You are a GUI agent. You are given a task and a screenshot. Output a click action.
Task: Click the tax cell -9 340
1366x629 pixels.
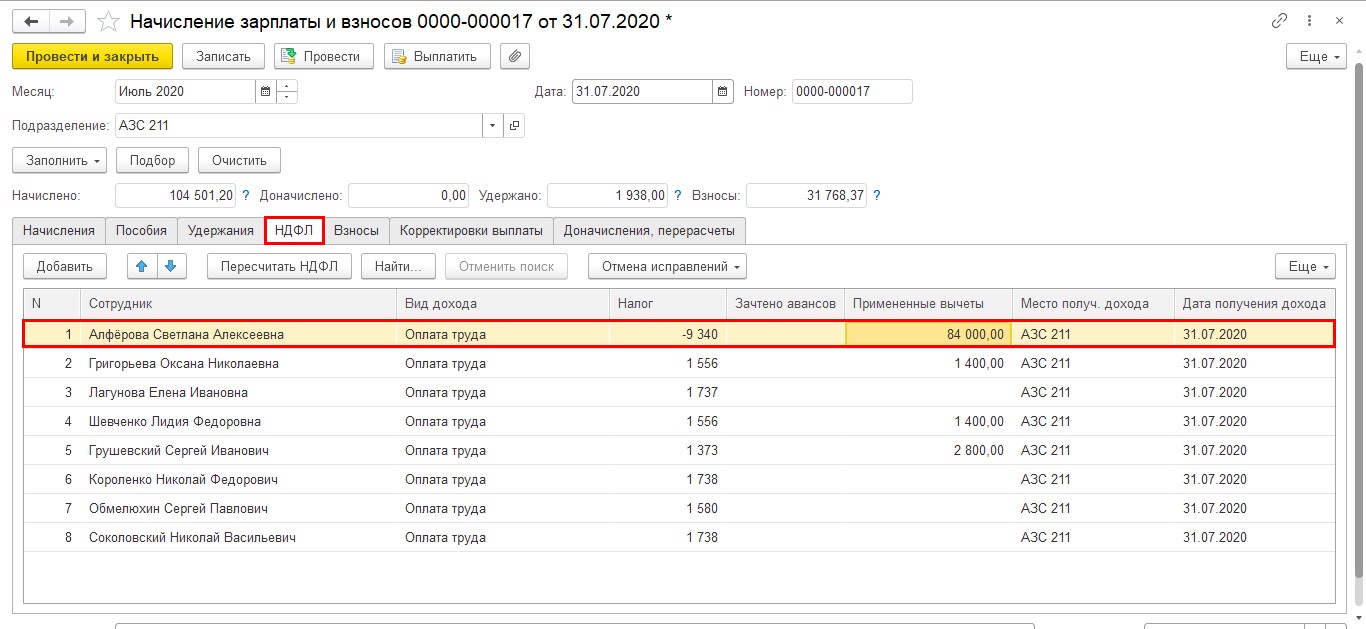(667, 334)
